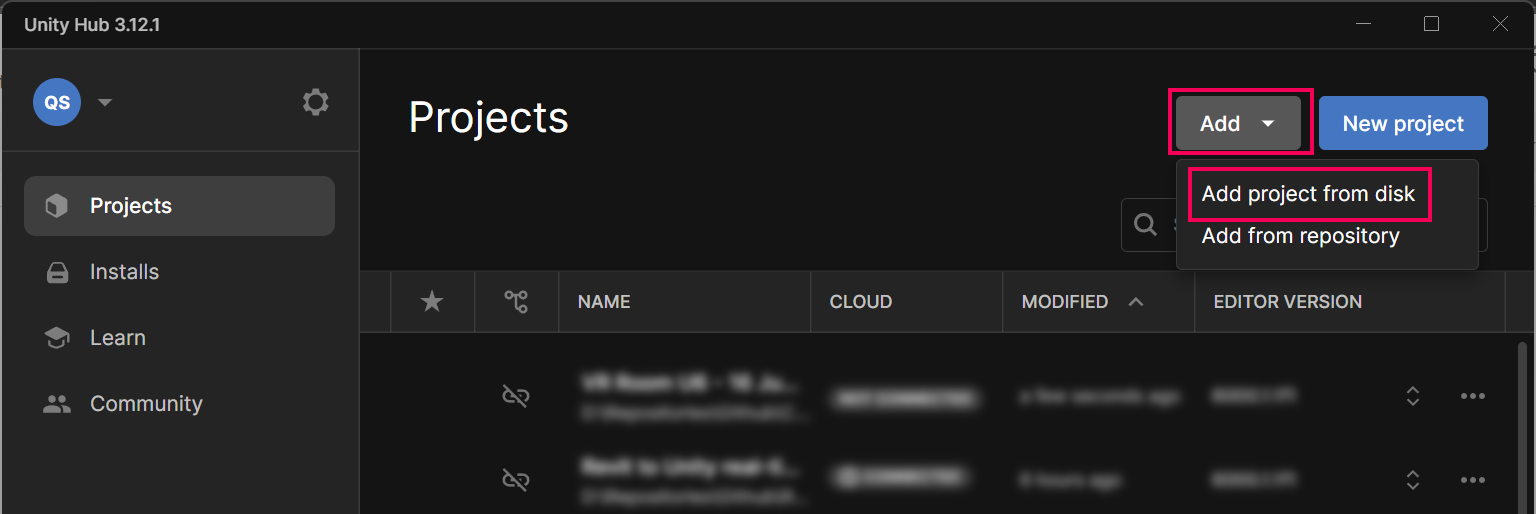Expand second project's editor version selector

coord(1412,480)
